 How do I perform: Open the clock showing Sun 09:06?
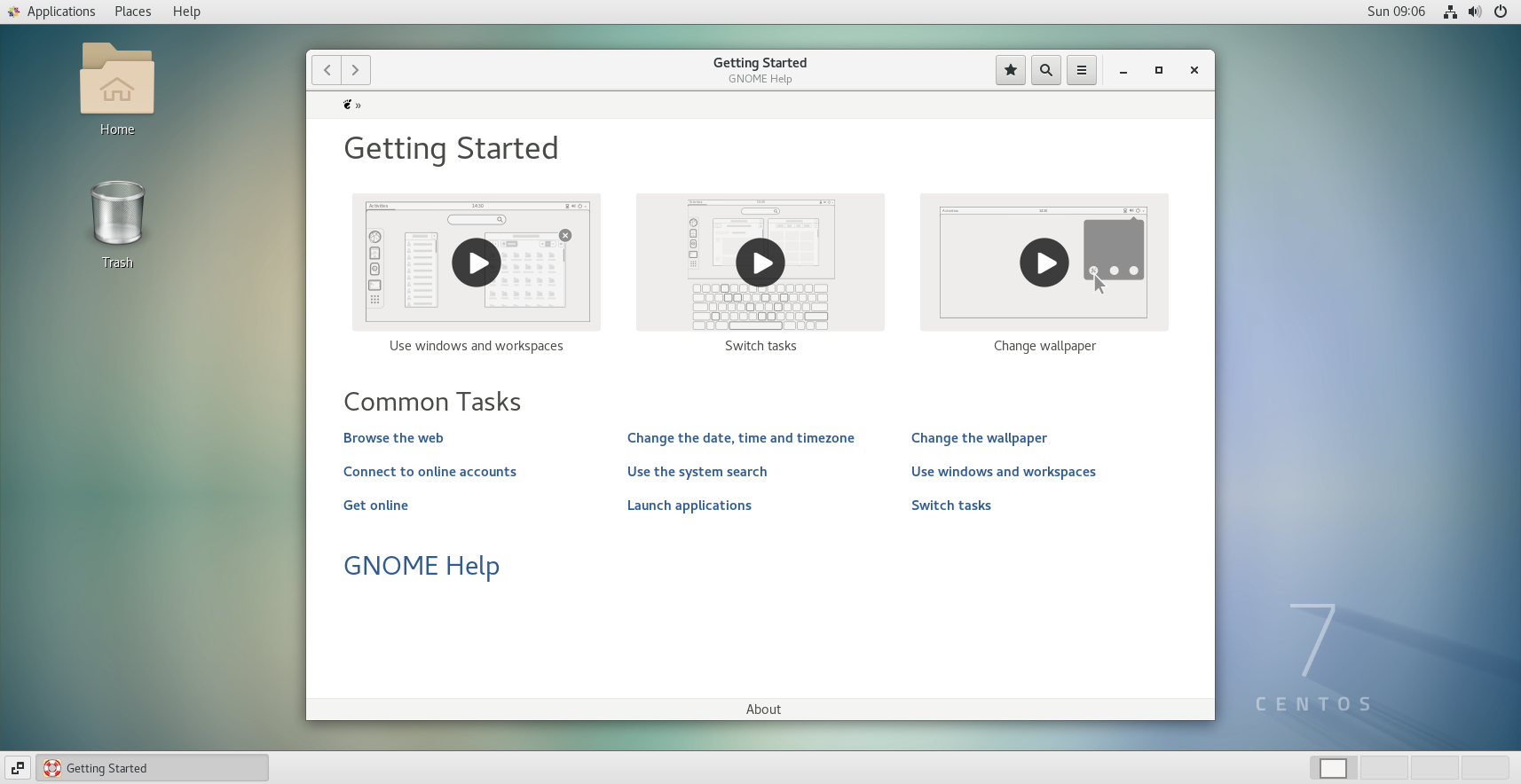1396,12
